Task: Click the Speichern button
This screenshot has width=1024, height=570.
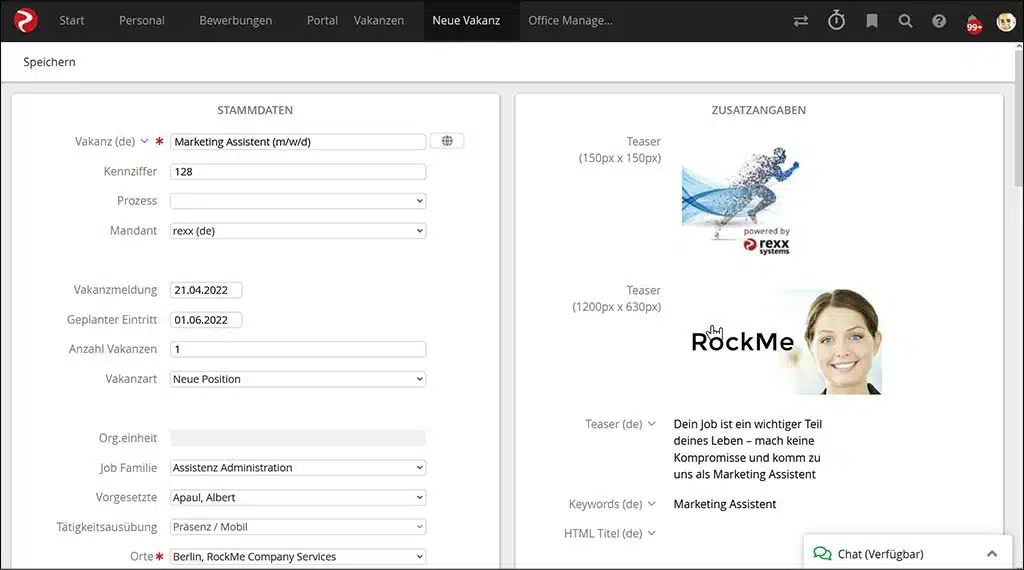Action: [50, 62]
